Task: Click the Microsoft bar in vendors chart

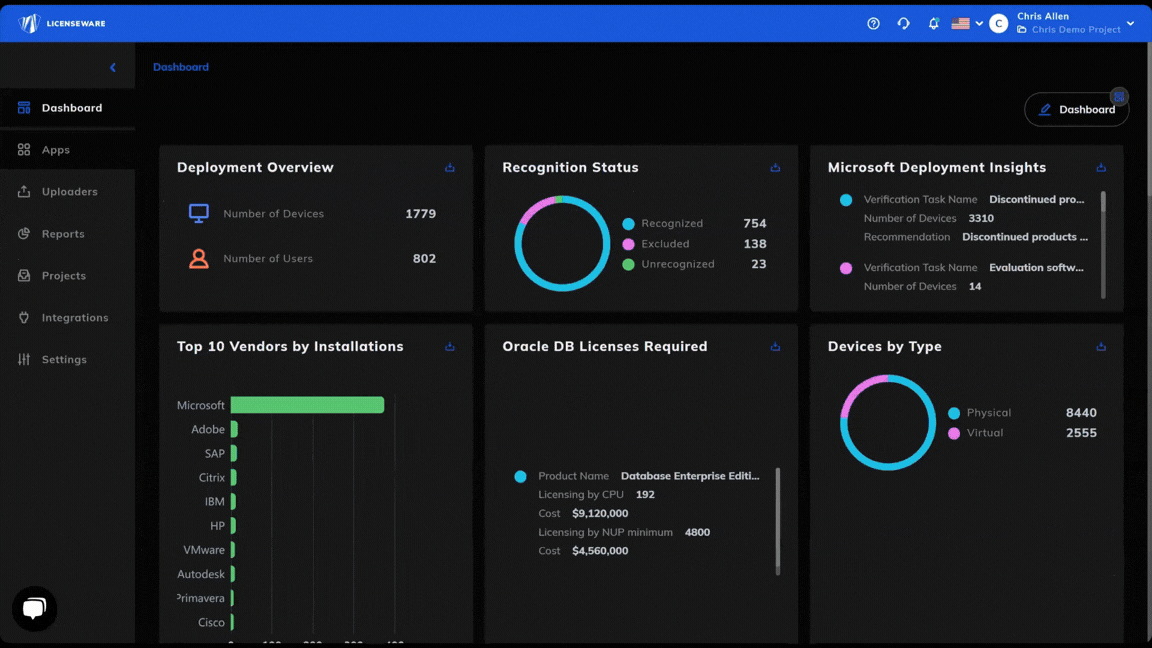Action: [307, 405]
